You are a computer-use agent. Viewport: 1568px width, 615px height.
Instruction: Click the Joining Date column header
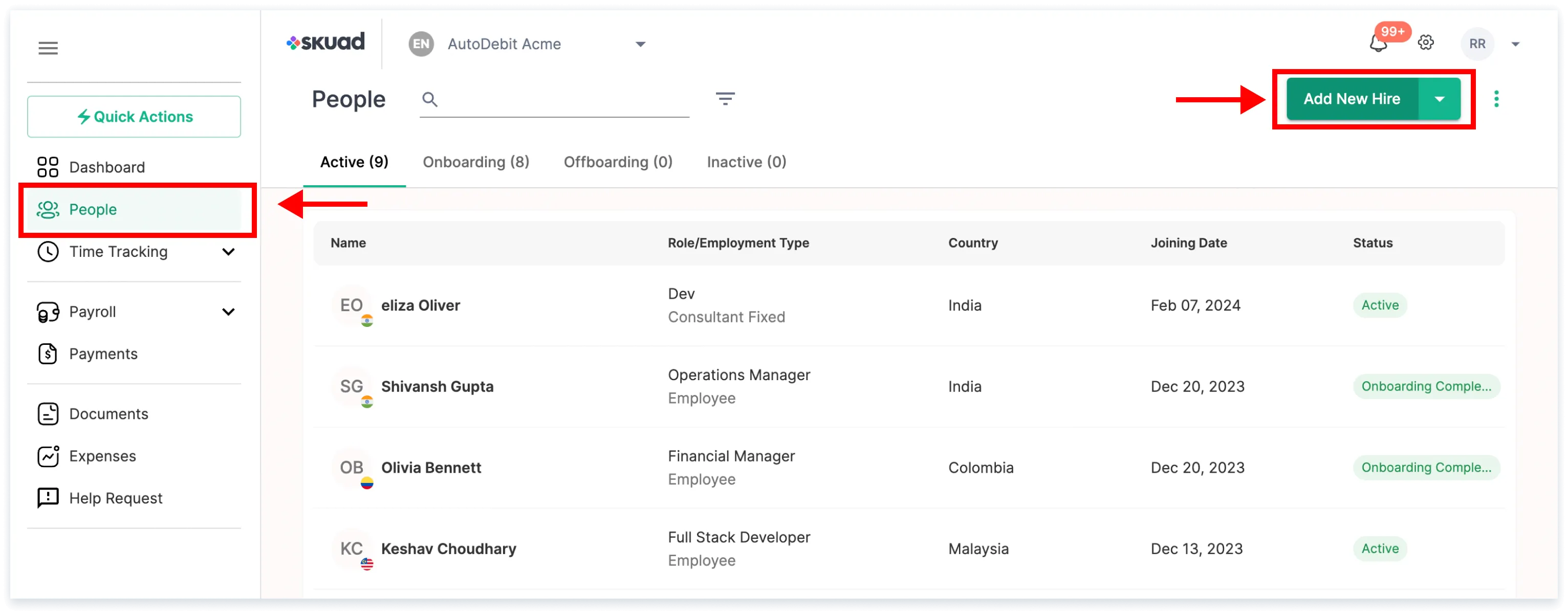click(x=1189, y=244)
